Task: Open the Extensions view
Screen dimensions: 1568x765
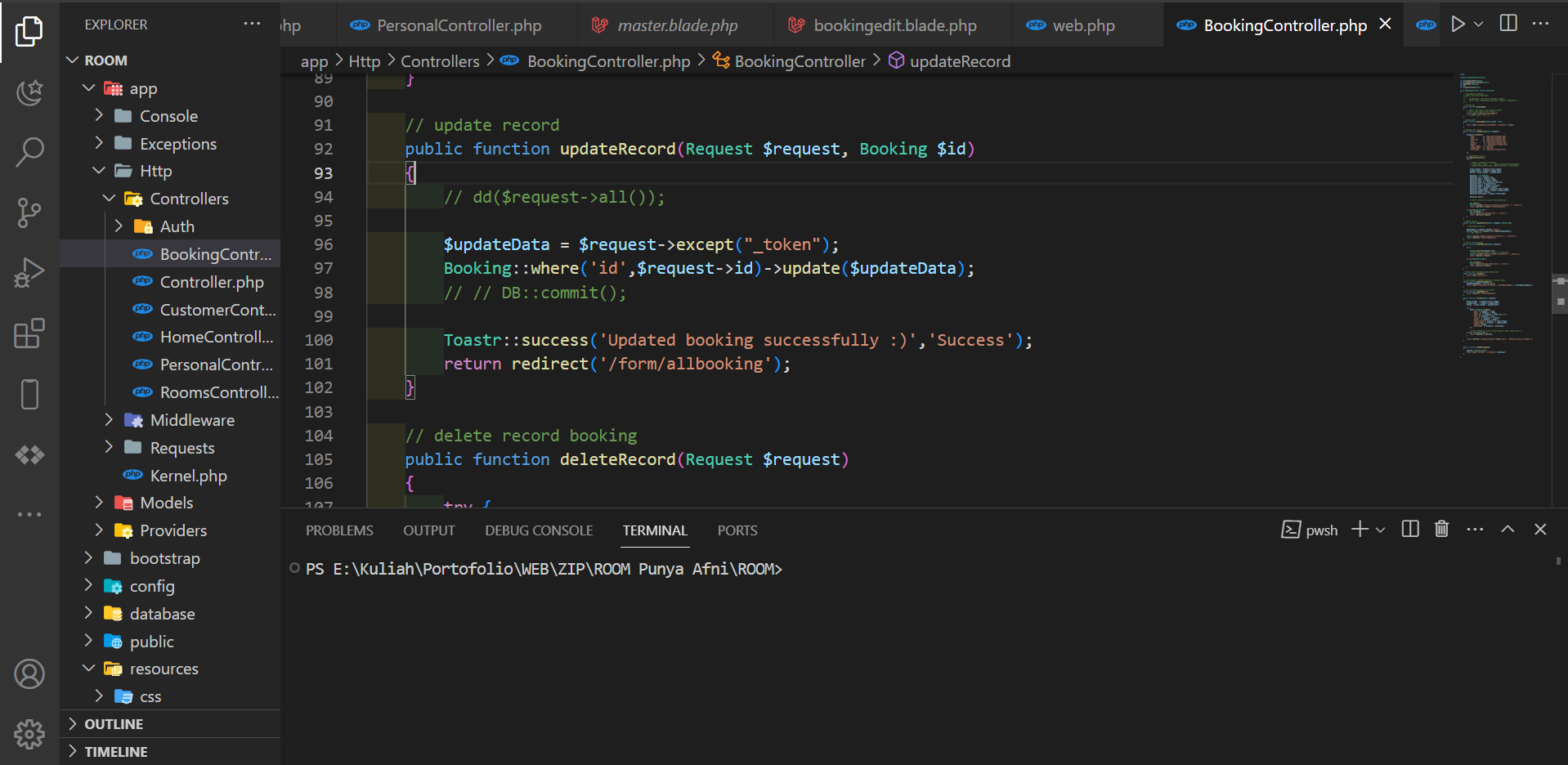Action: point(29,333)
